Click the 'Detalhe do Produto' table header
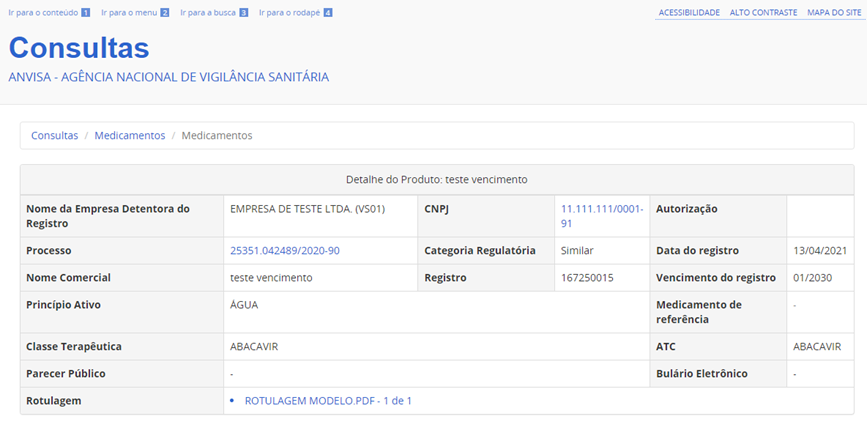The image size is (867, 422). pyautogui.click(x=436, y=179)
